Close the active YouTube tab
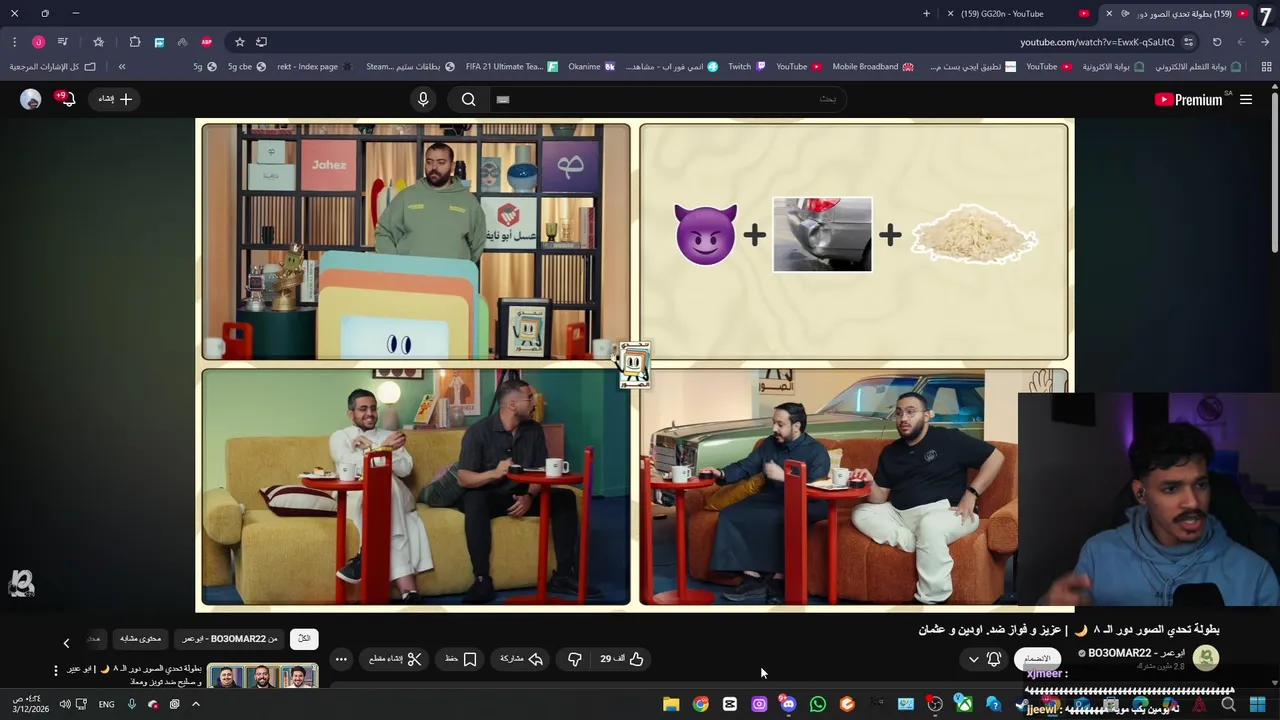The width and height of the screenshot is (1280, 720). [1108, 14]
